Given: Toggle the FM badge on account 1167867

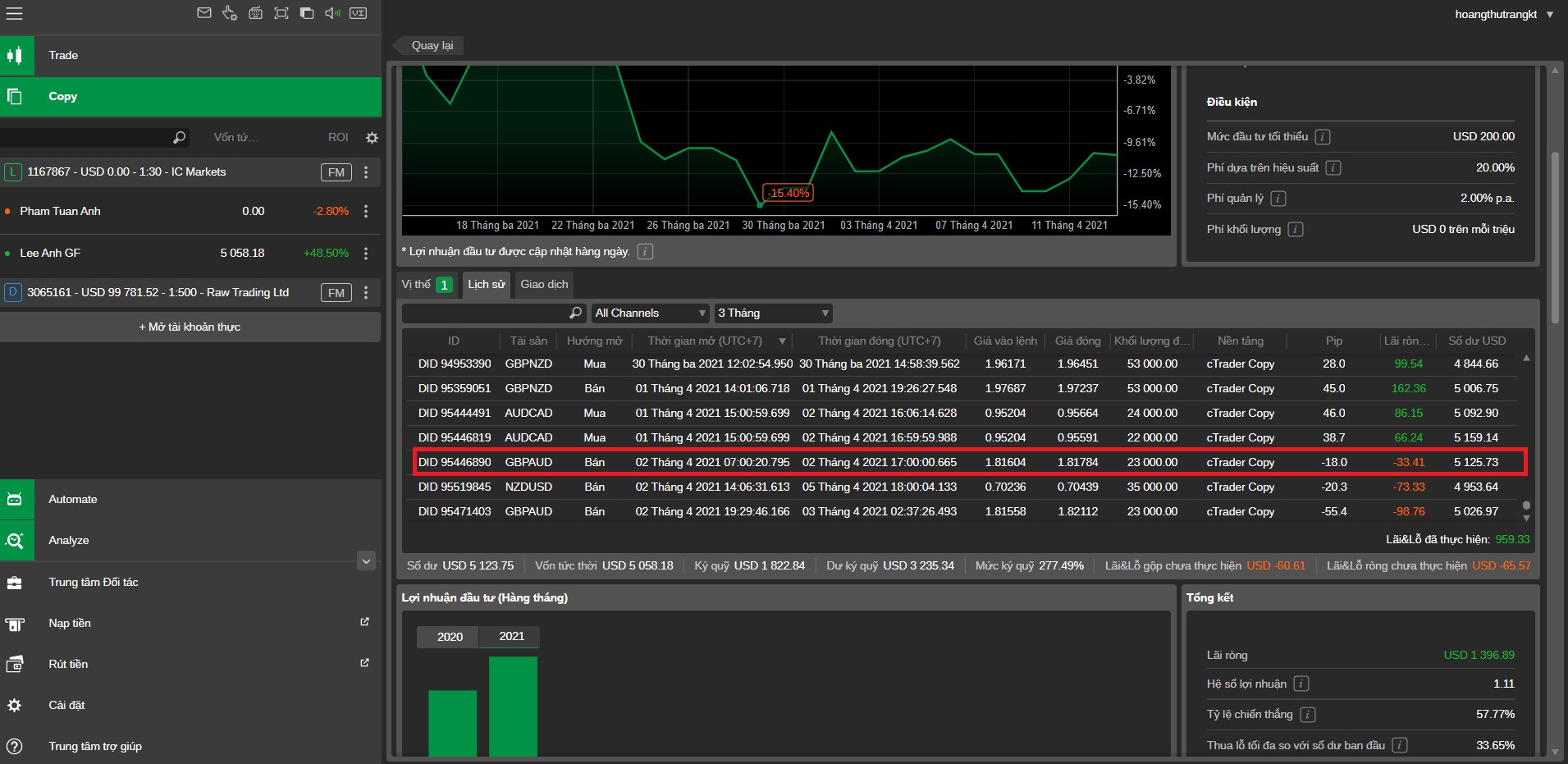Looking at the screenshot, I should tap(336, 172).
